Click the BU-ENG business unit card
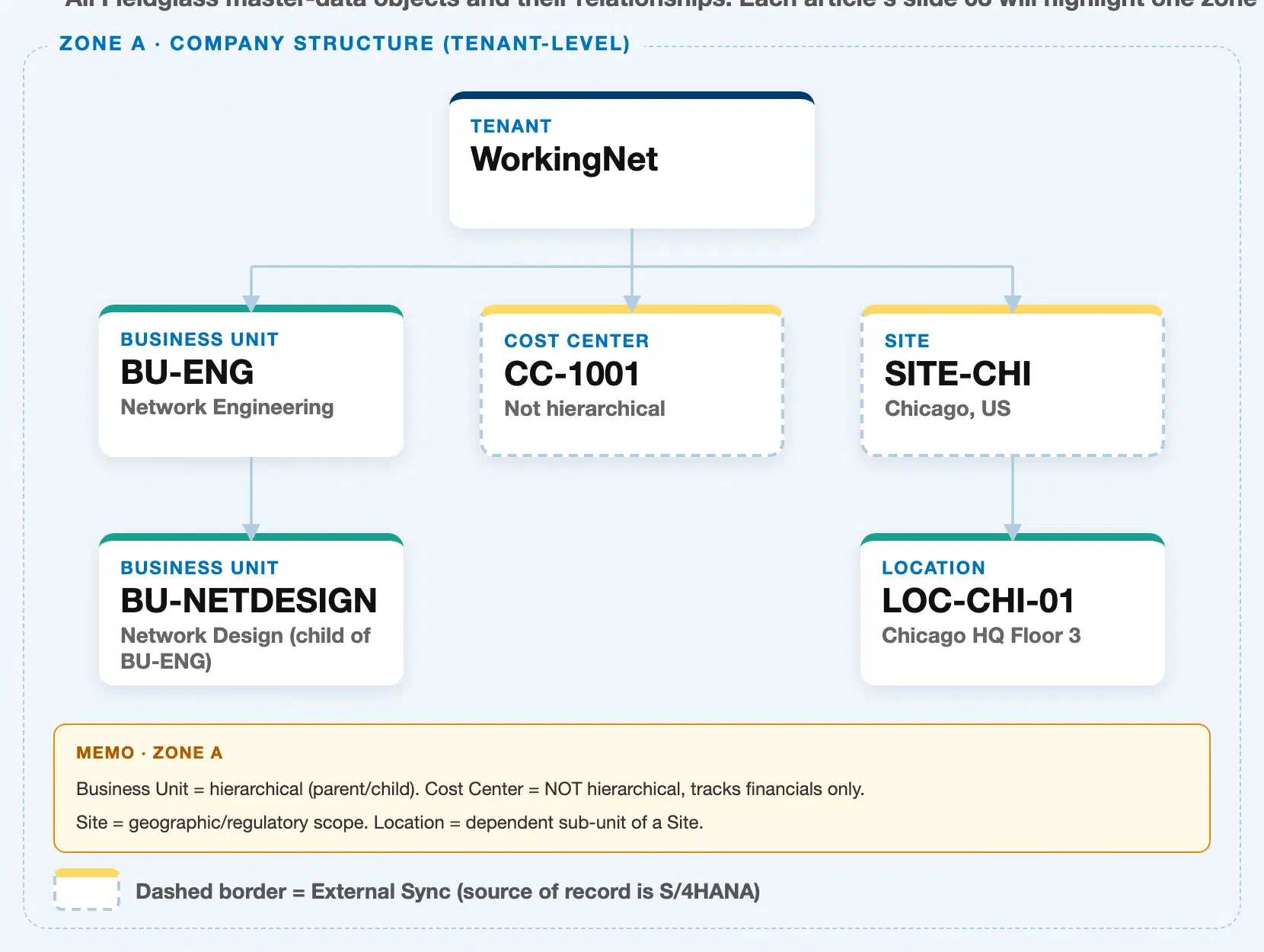1264x952 pixels. pos(251,381)
